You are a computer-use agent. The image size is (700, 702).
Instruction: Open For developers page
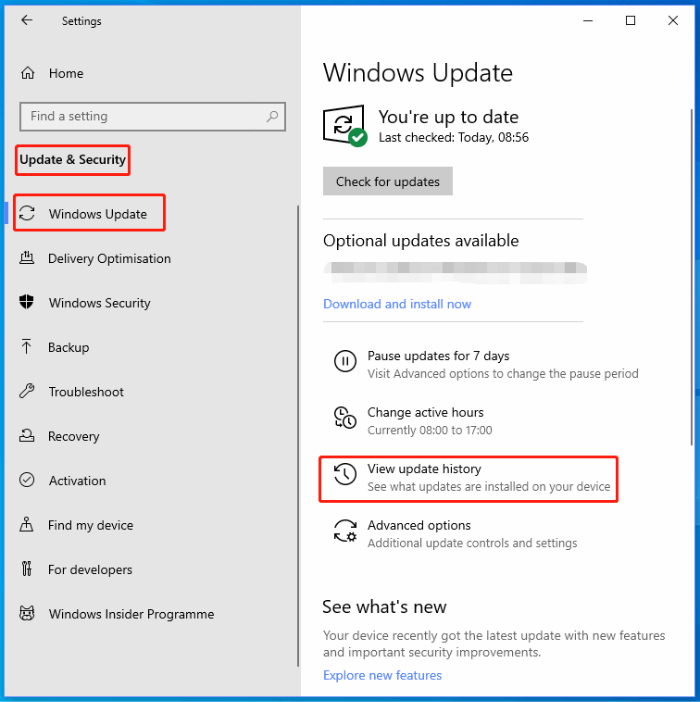[90, 569]
